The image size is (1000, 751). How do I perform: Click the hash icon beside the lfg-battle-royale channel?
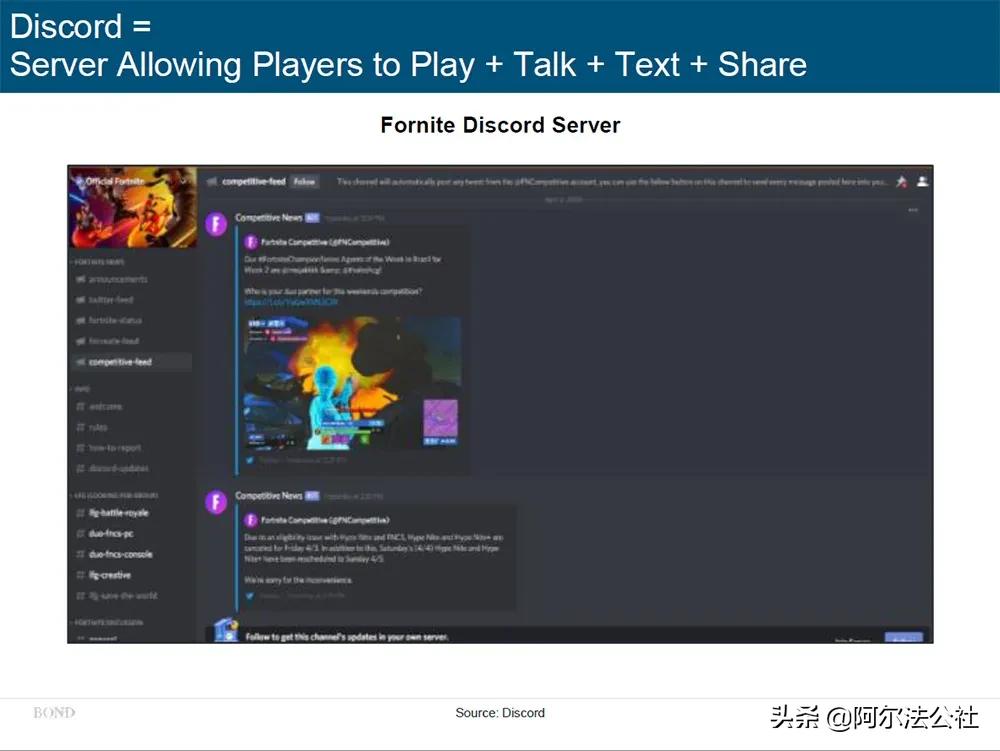81,513
